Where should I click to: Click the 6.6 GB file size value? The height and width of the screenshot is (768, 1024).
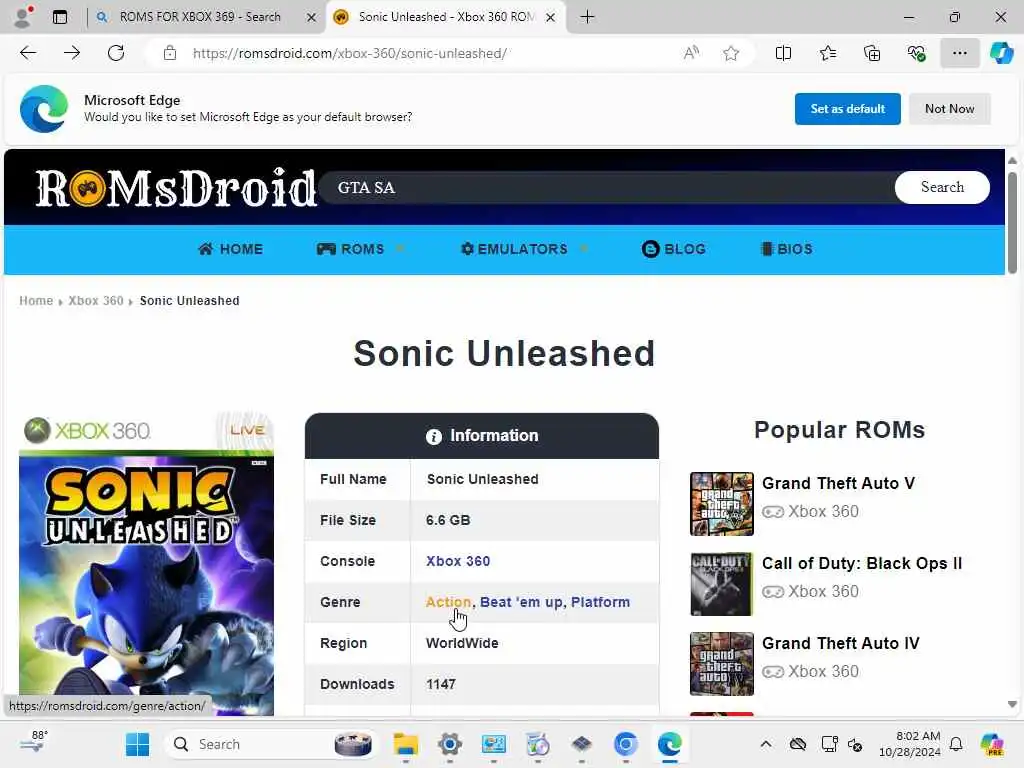(448, 520)
